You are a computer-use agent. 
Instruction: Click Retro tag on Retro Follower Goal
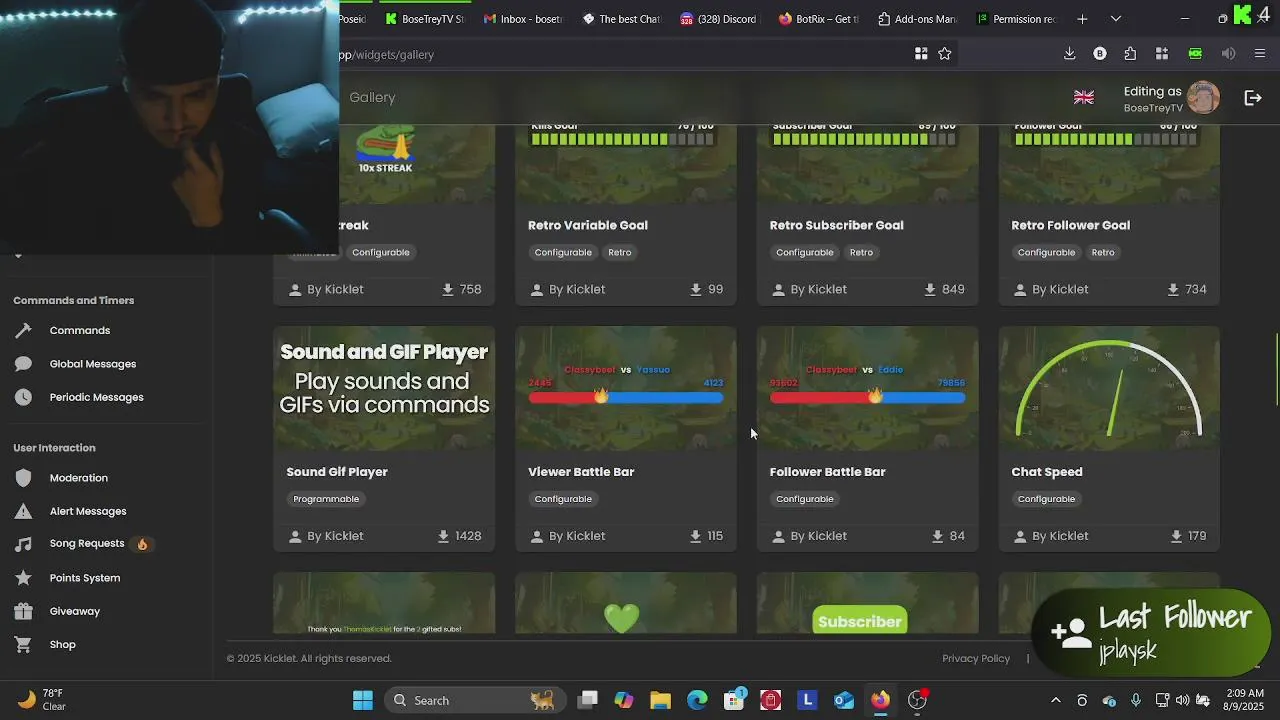tap(1103, 252)
